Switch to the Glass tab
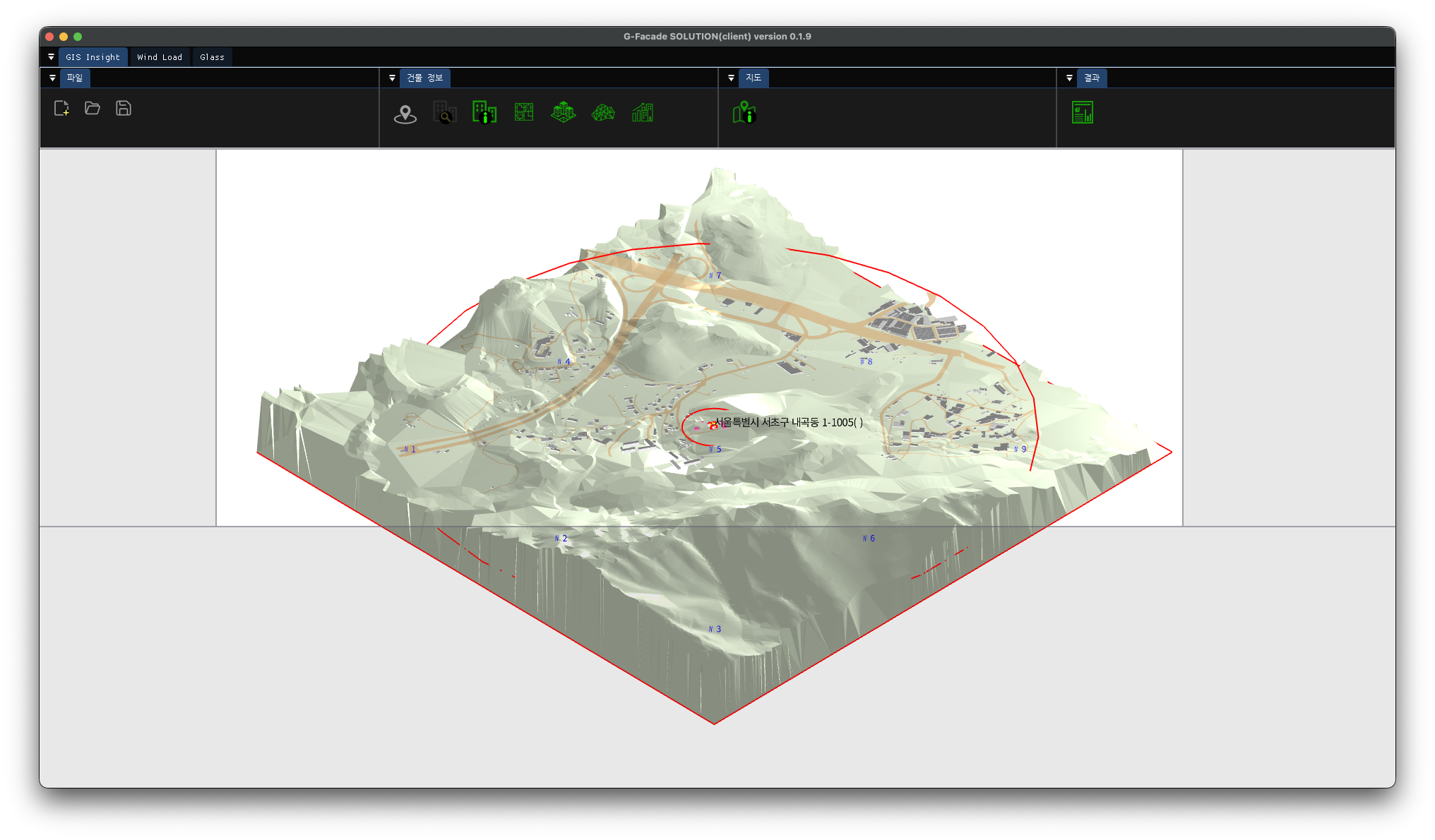Image resolution: width=1435 pixels, height=840 pixels. click(212, 57)
